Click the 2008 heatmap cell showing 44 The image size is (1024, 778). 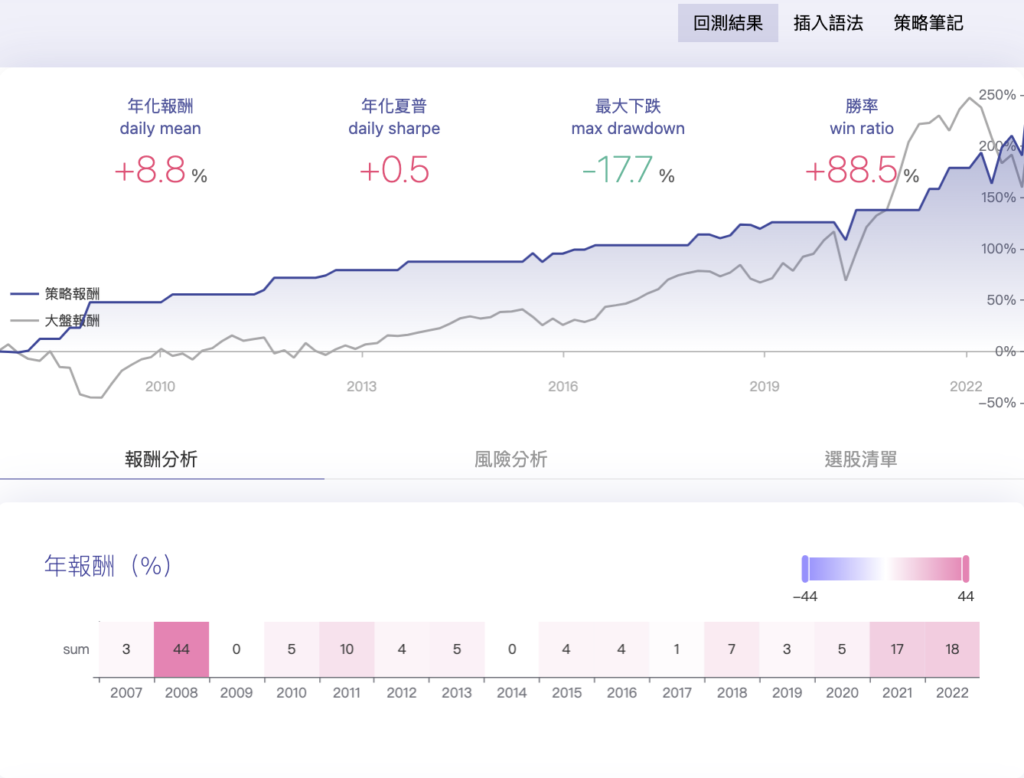pyautogui.click(x=182, y=649)
